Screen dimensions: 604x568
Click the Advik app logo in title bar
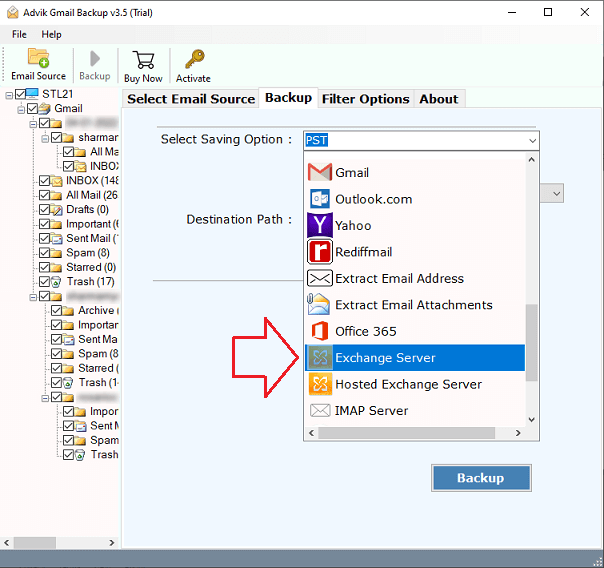(x=13, y=12)
